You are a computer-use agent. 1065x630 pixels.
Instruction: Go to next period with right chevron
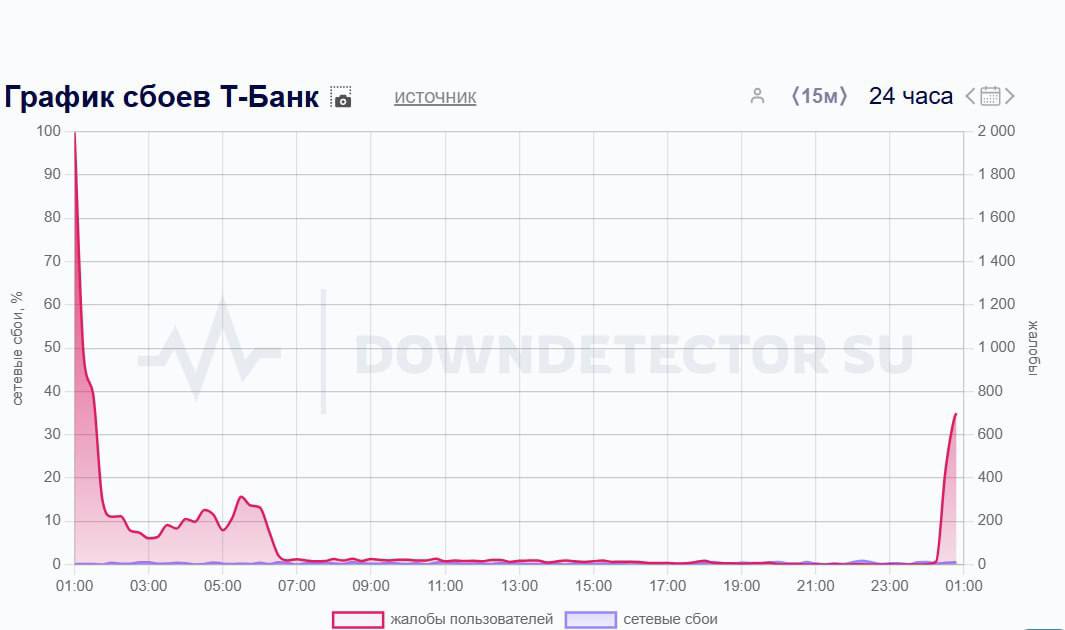[x=1010, y=96]
